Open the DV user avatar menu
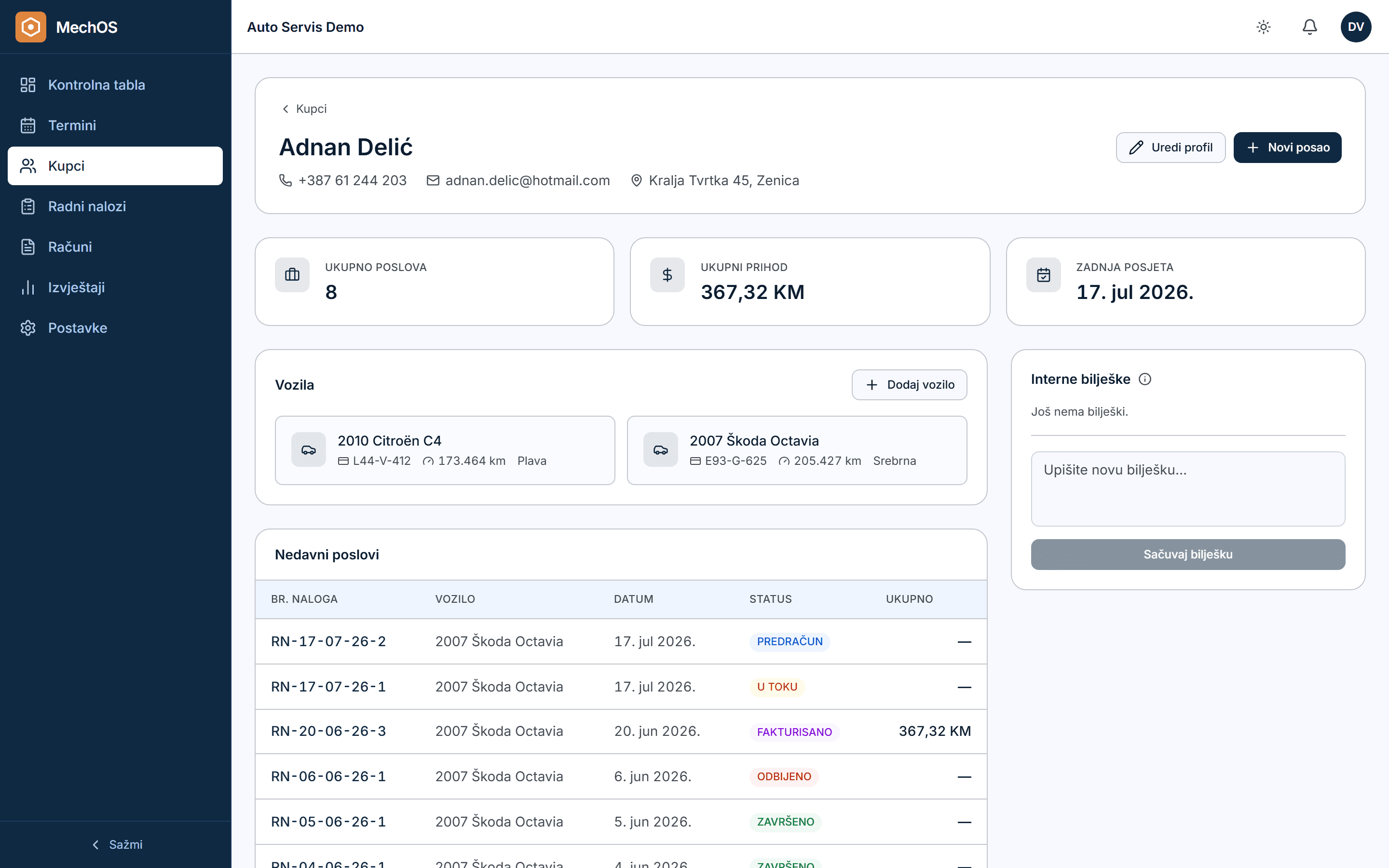Screen dimensions: 1389x868 (1356, 27)
